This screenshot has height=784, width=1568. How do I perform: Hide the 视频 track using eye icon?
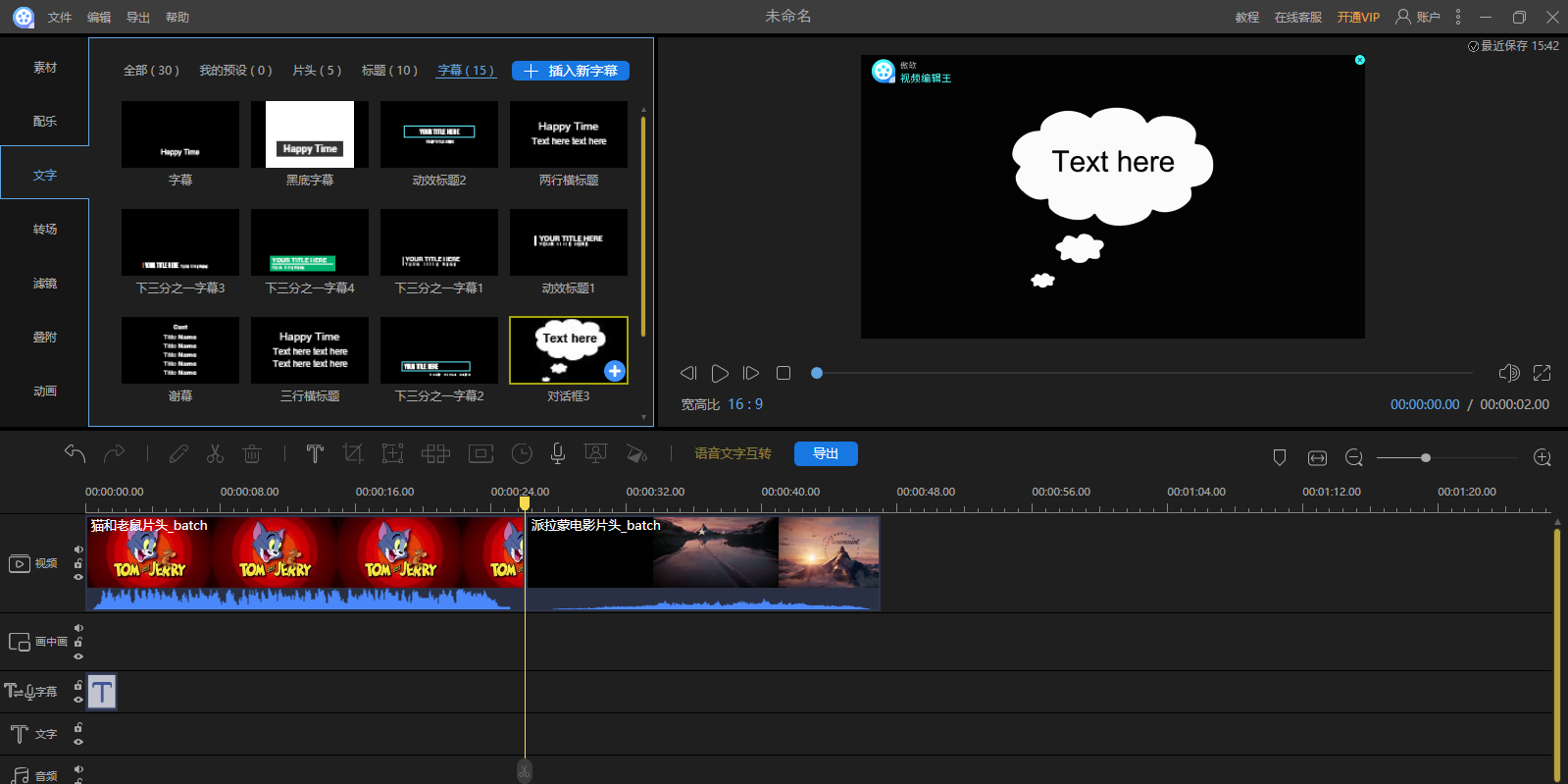(78, 577)
